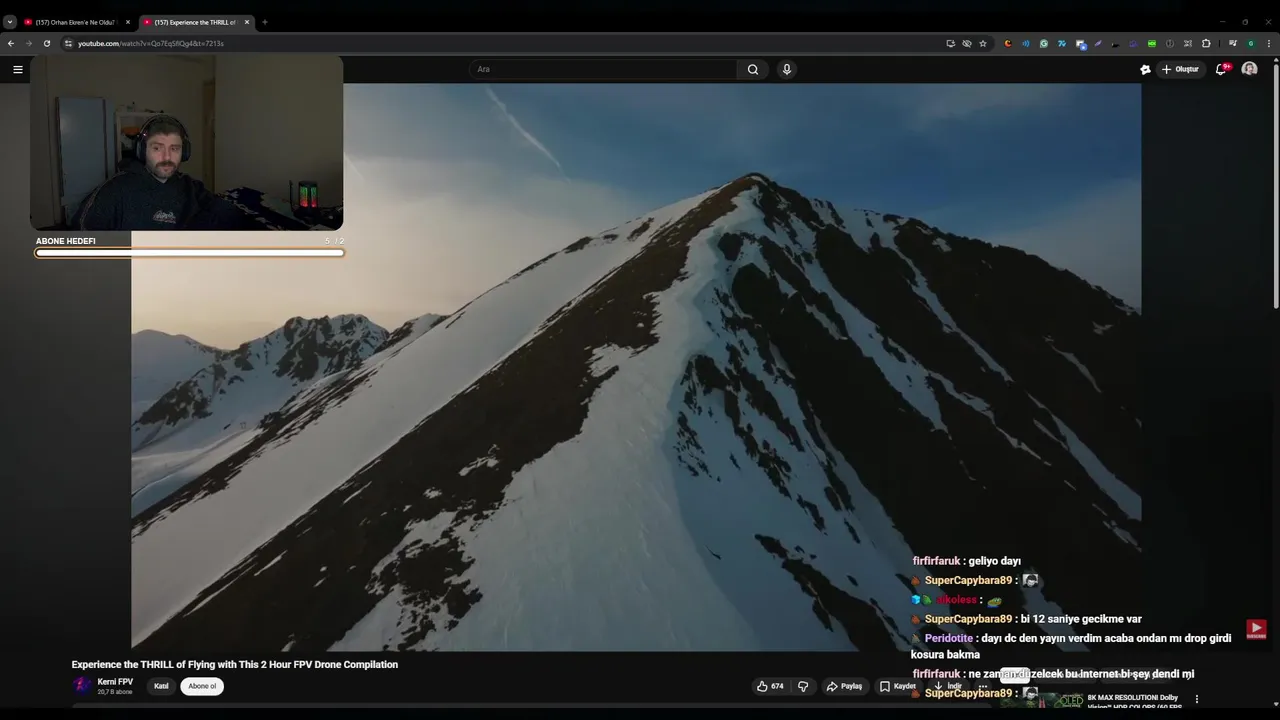
Task: Click firfirfaruk's 'geliyo dayı' chat message
Action: pos(967,561)
